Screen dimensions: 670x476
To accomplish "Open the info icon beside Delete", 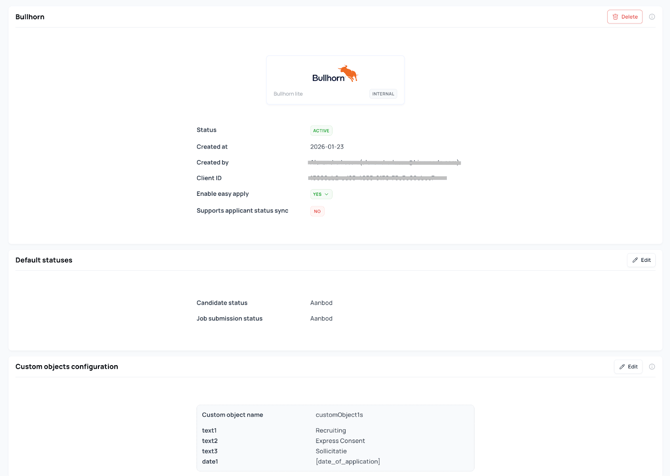I will [x=652, y=17].
